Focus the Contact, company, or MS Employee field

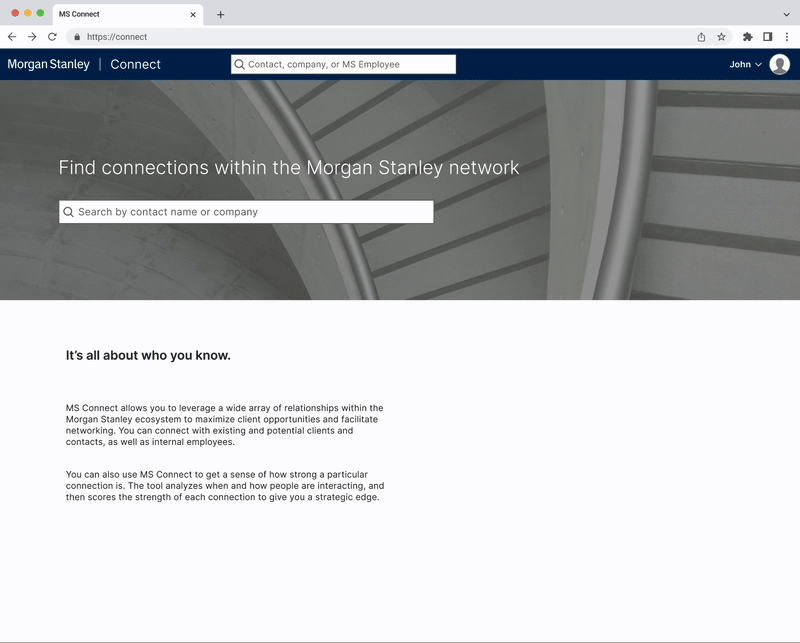[343, 64]
